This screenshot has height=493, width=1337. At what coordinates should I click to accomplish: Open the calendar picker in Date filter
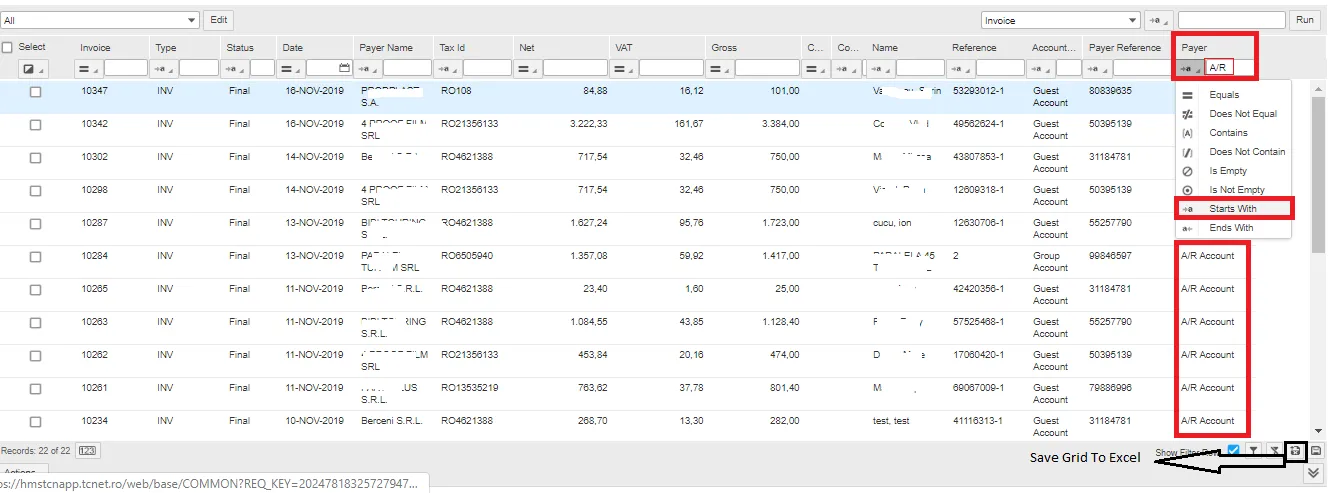pos(345,68)
